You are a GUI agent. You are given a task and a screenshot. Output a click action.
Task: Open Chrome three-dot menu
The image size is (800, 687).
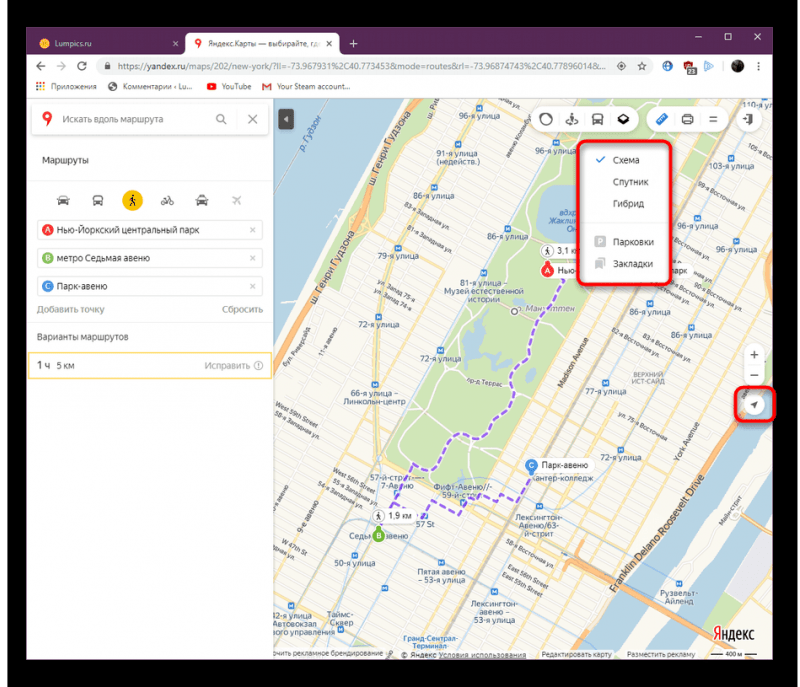point(759,66)
